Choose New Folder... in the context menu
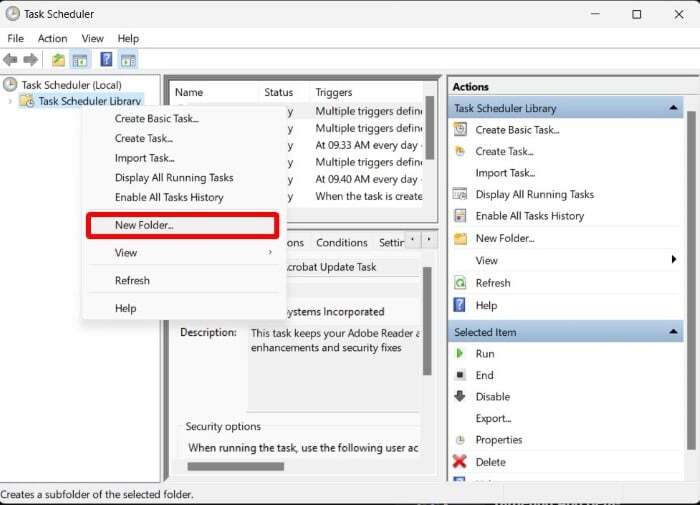This screenshot has height=505, width=700. click(x=183, y=225)
